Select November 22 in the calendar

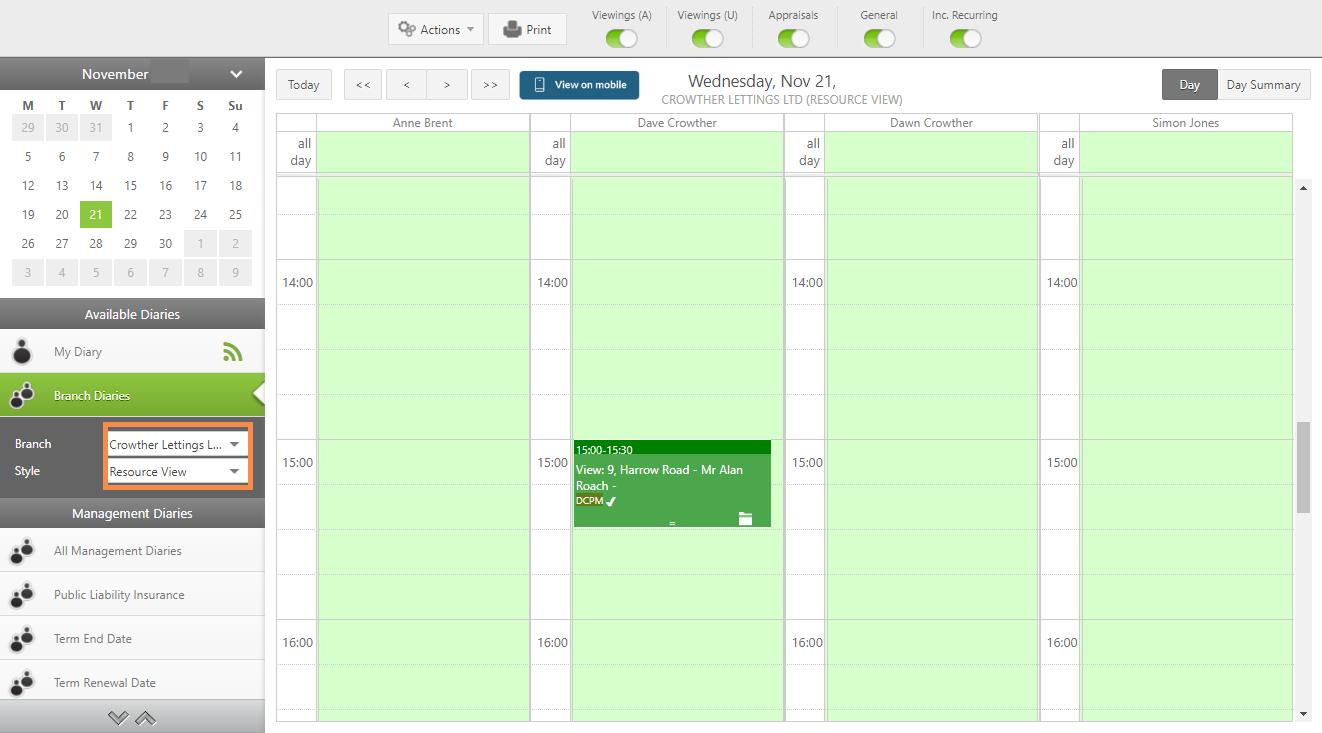(131, 214)
